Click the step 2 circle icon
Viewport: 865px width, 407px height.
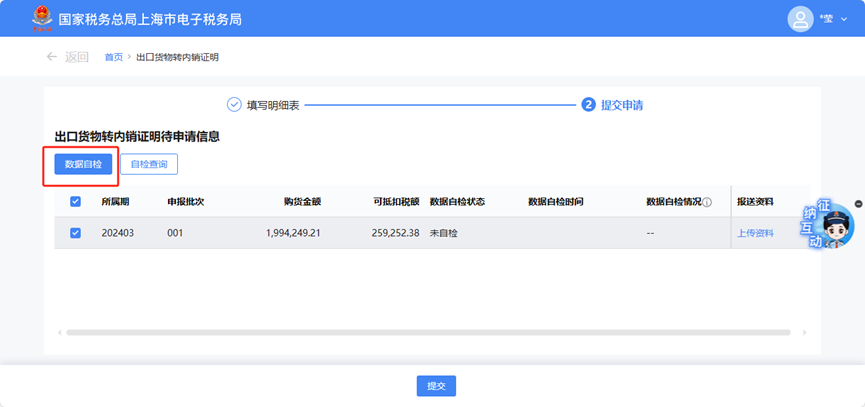coord(588,104)
